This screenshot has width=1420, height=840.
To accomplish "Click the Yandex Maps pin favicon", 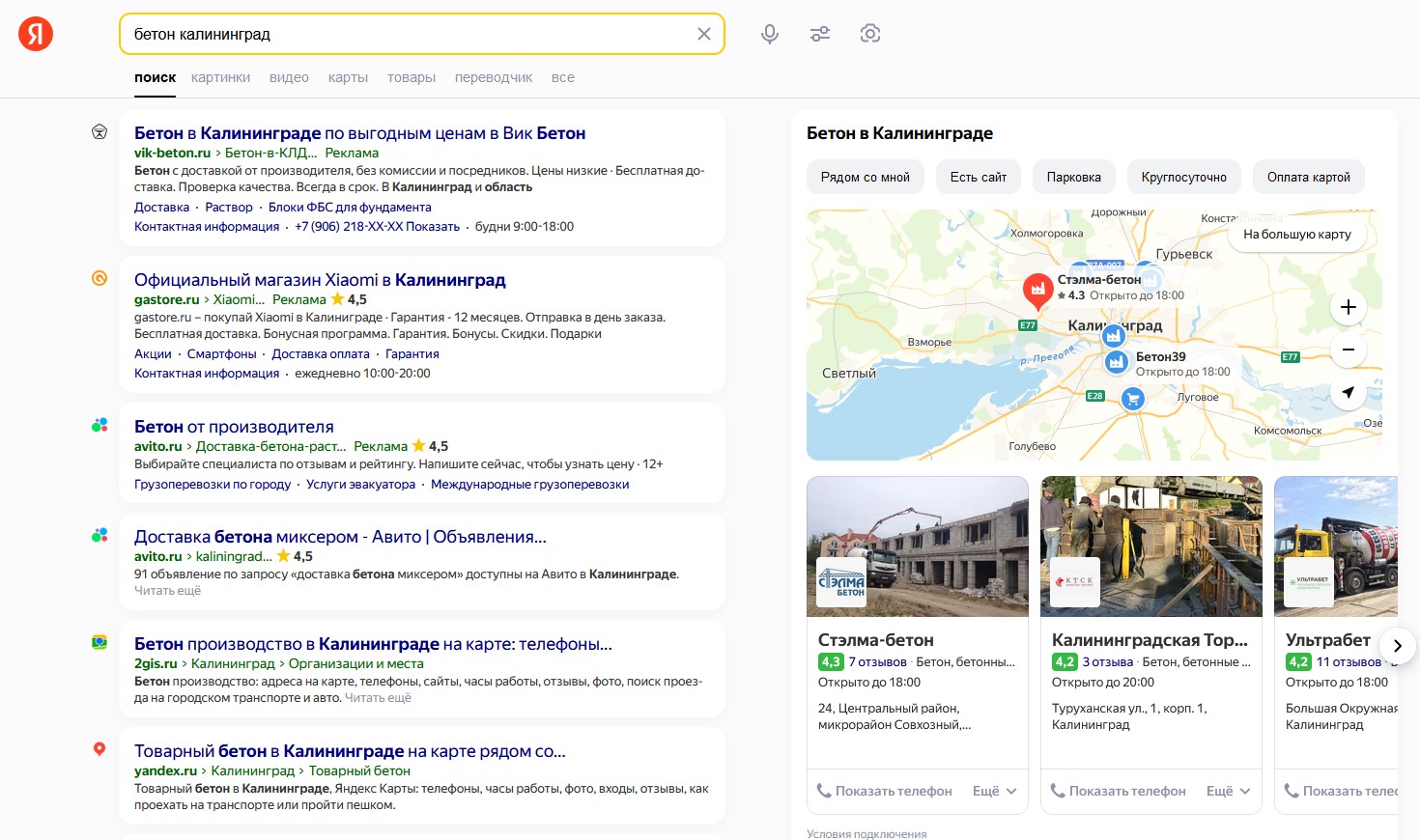I will pyautogui.click(x=99, y=749).
